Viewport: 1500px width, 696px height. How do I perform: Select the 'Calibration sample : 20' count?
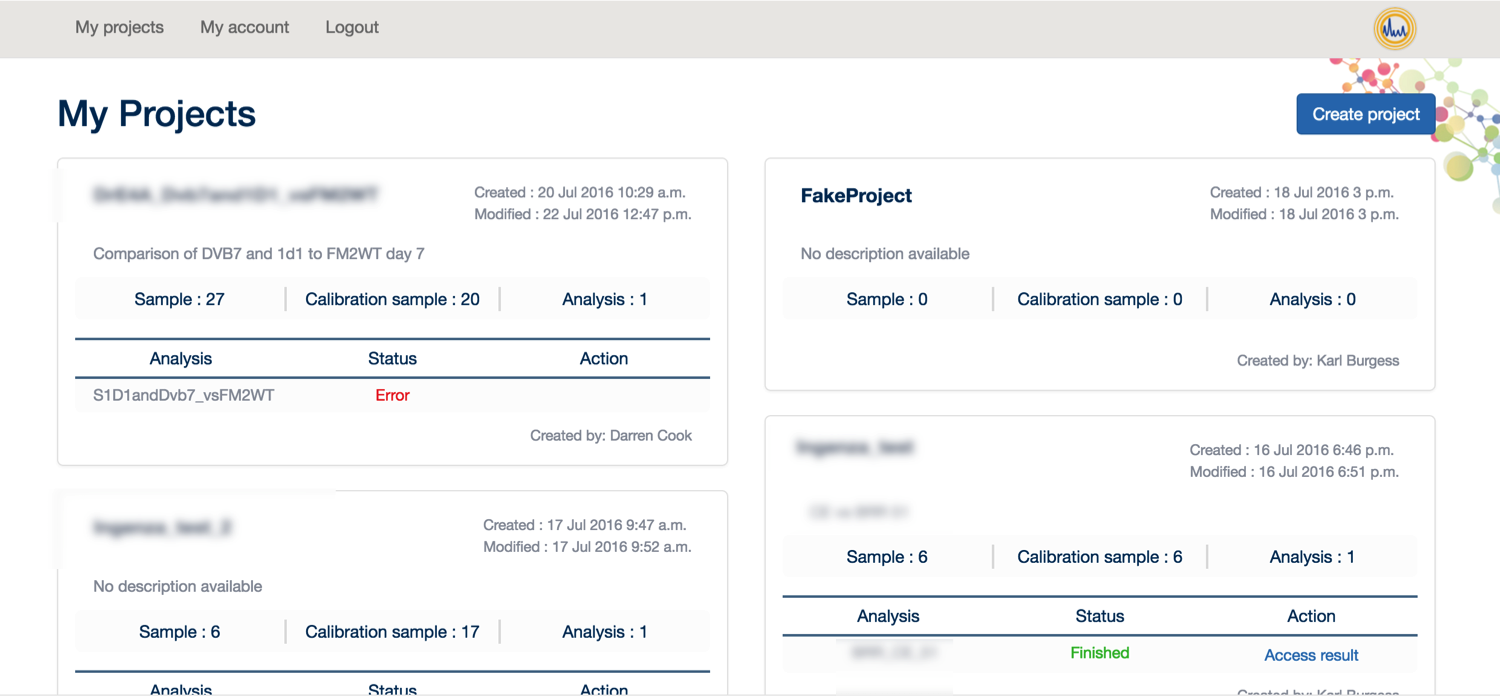392,299
